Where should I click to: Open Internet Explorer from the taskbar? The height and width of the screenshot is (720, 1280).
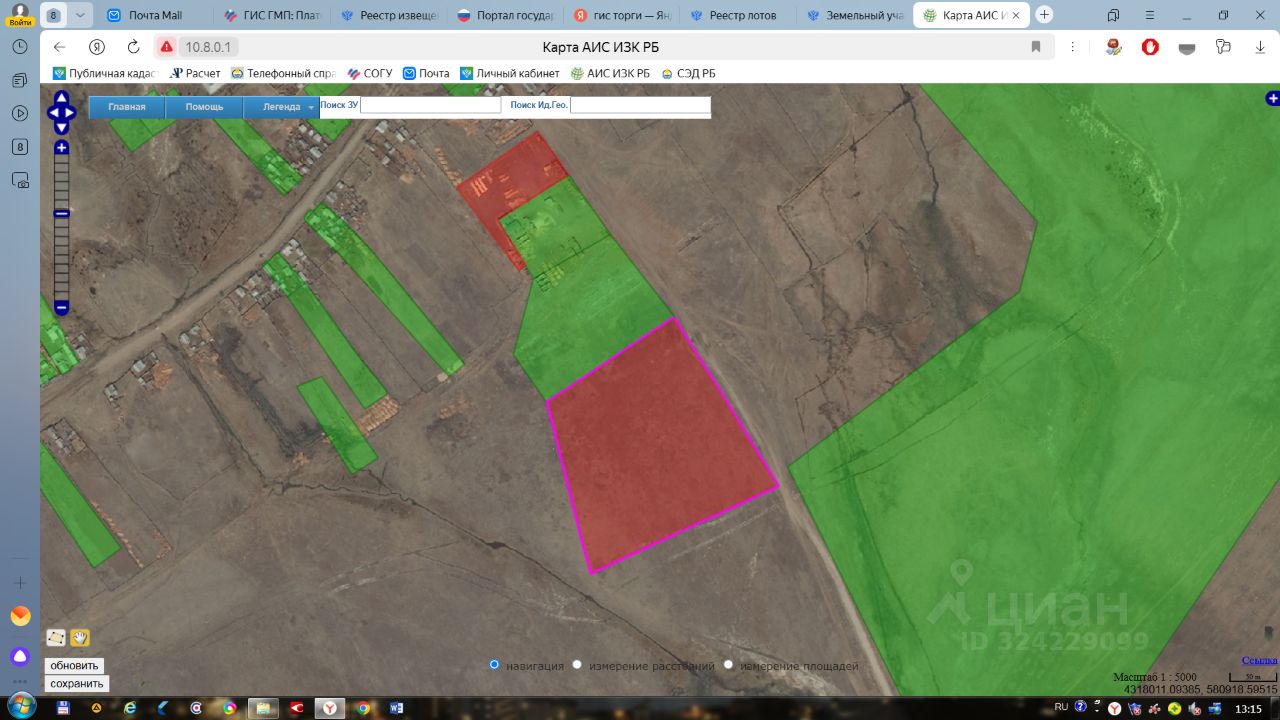(129, 708)
